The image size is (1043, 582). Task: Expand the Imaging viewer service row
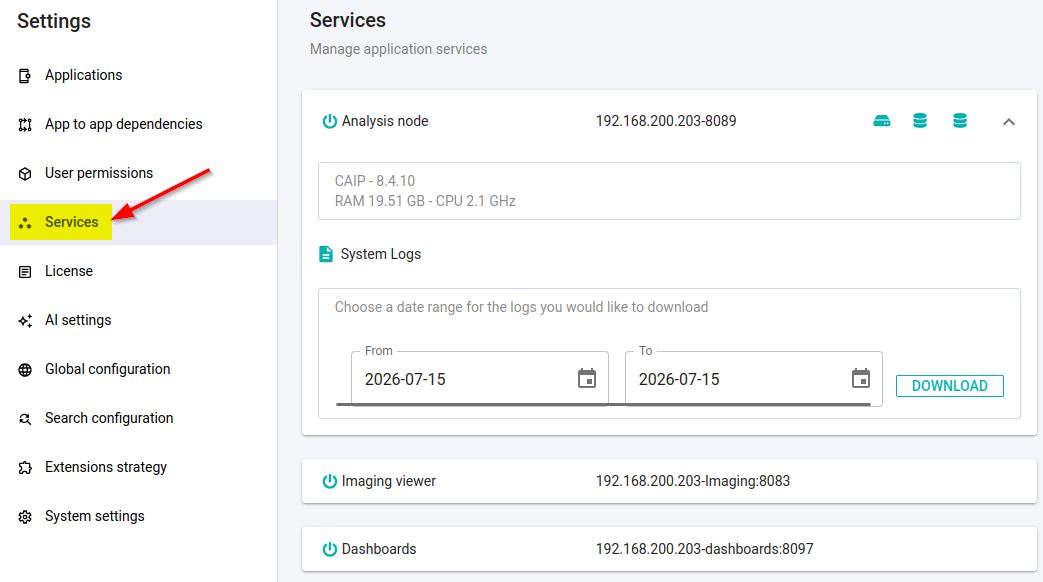pos(669,481)
